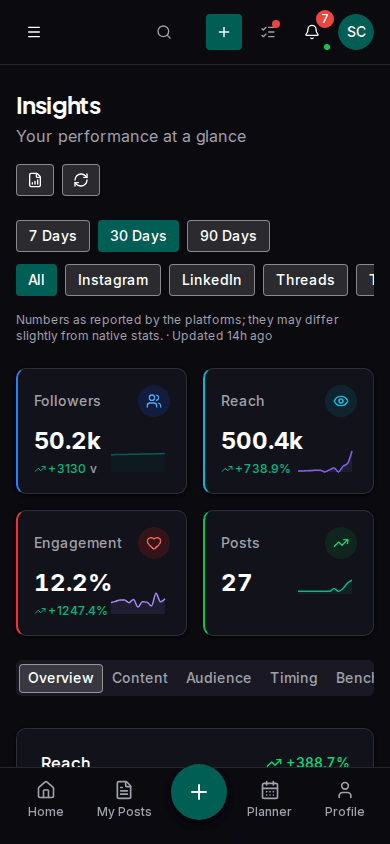Open My Posts in bottom navigation
The height and width of the screenshot is (844, 390).
[x=124, y=799]
